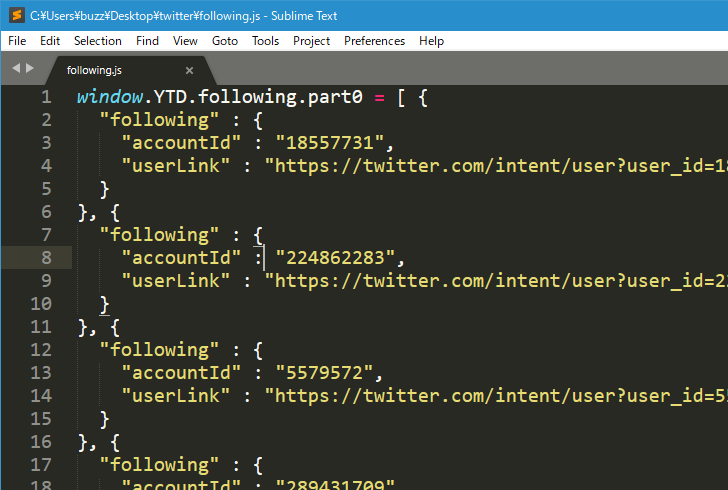Viewport: 728px width, 490px height.
Task: Open the Help menu
Action: coord(431,41)
